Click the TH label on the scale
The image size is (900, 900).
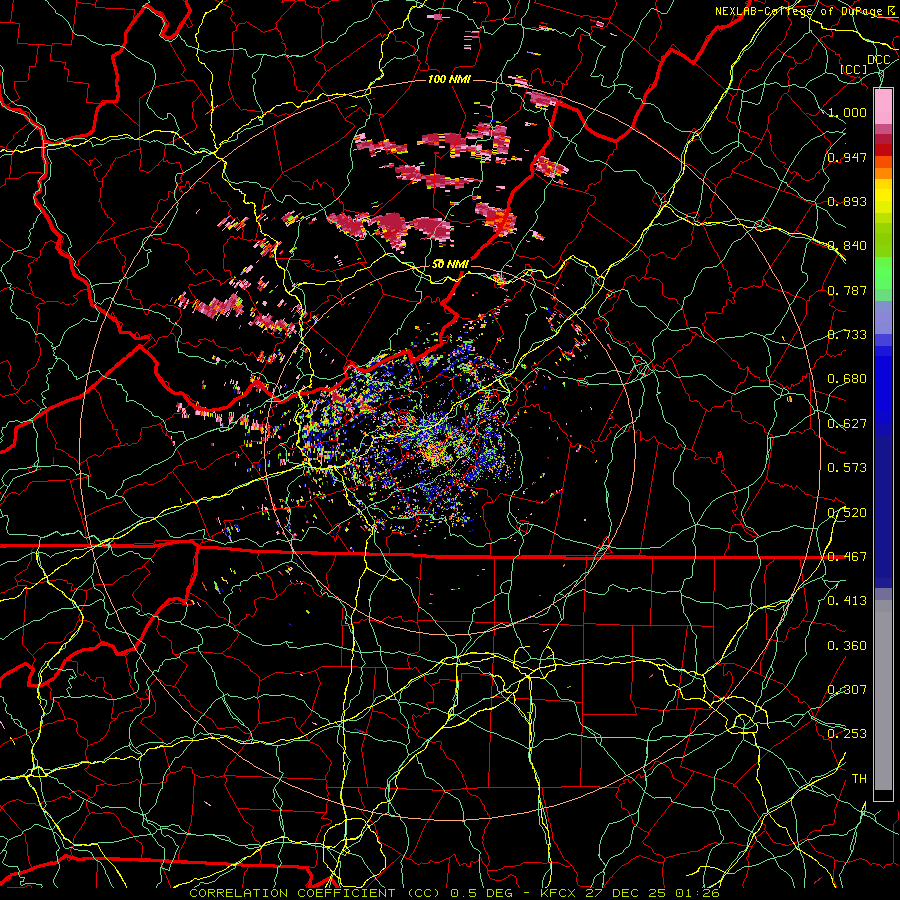(x=859, y=779)
